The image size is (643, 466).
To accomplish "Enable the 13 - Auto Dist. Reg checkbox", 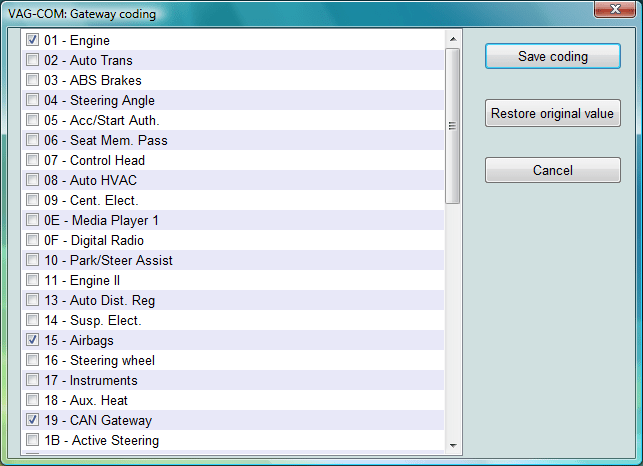I will point(32,300).
